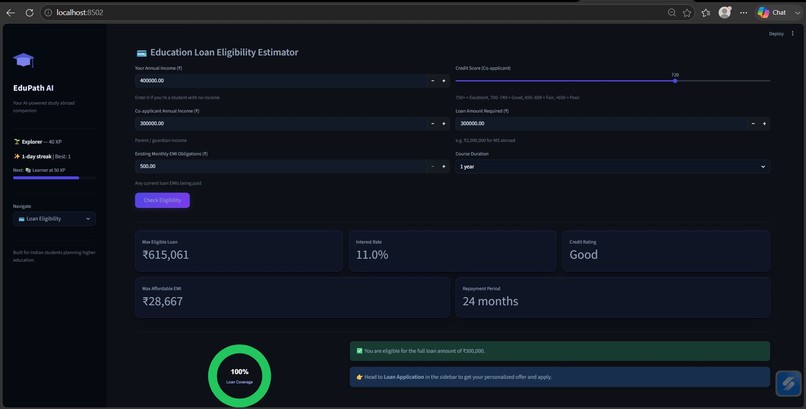Click Education Loan Eligibility Estimator heading
The image size is (806, 409).
tap(224, 52)
